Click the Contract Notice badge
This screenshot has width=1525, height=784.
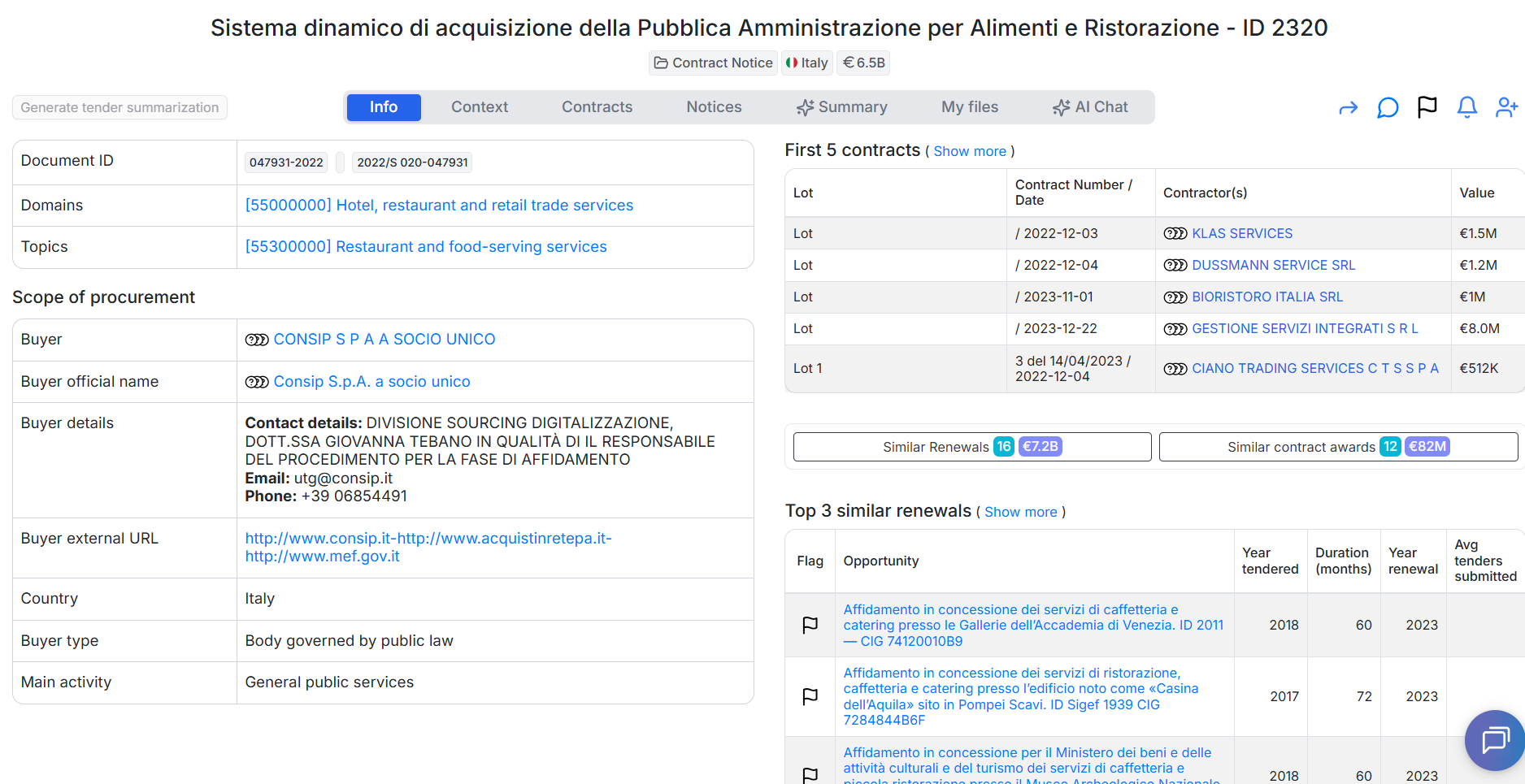click(714, 63)
